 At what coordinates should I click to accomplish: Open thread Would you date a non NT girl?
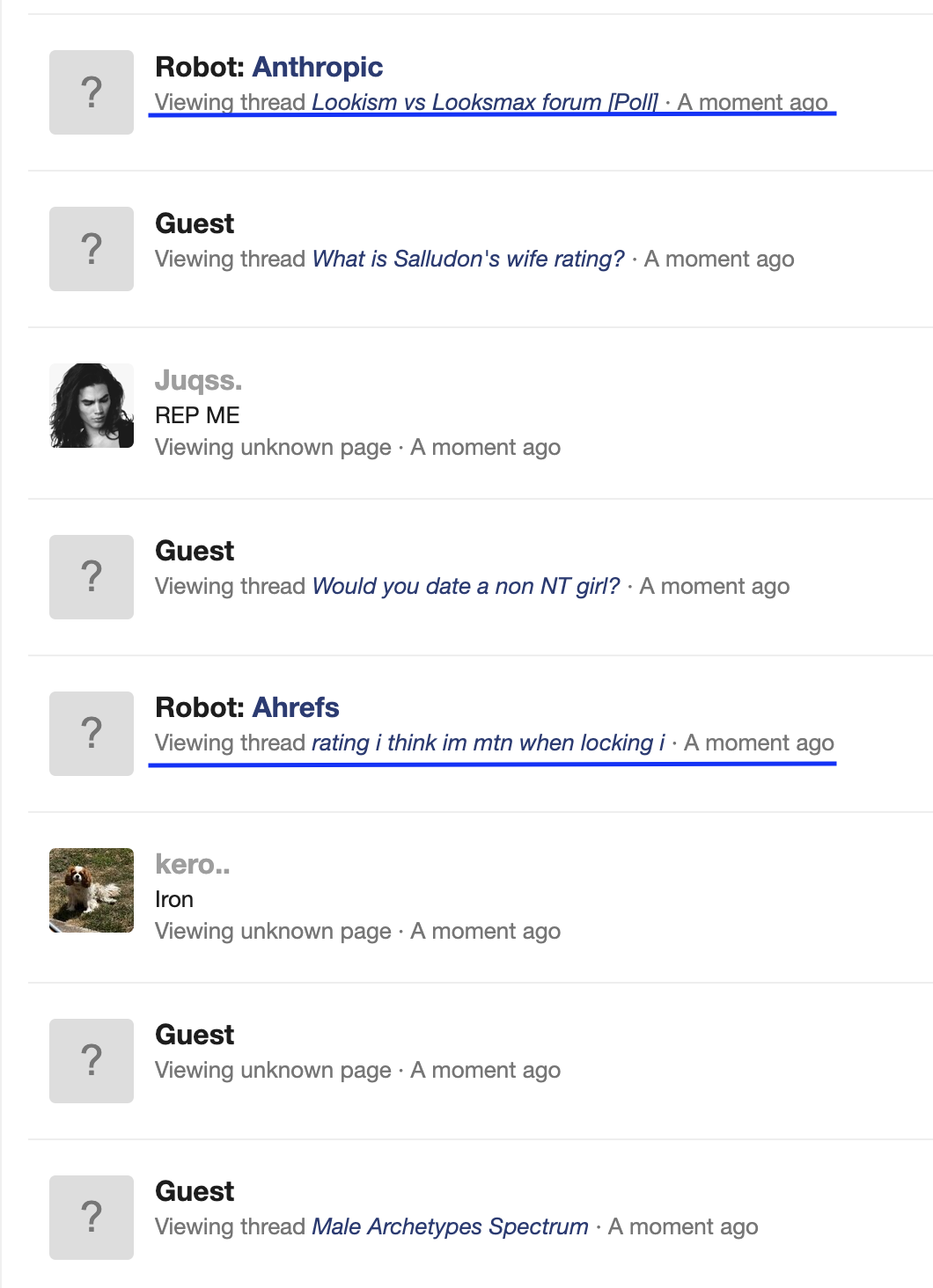pos(466,586)
